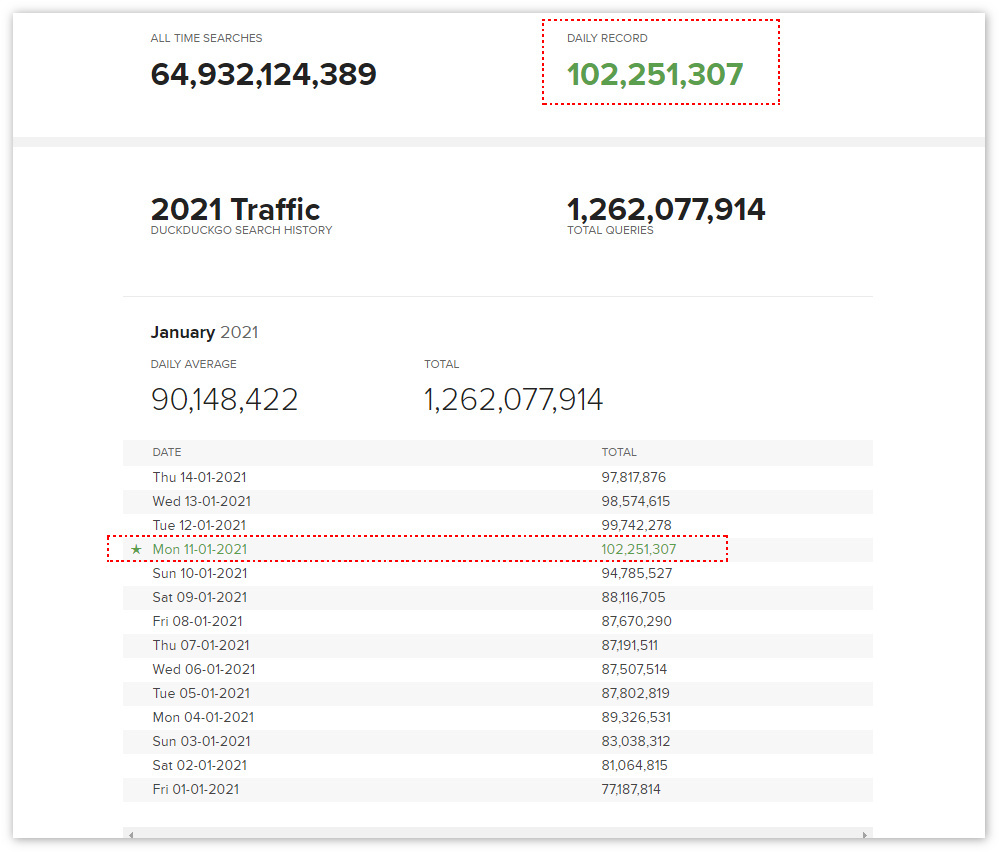Click the left arrow of the horizontal scrollbar
Viewport: 999px width, 852px height.
(x=130, y=834)
